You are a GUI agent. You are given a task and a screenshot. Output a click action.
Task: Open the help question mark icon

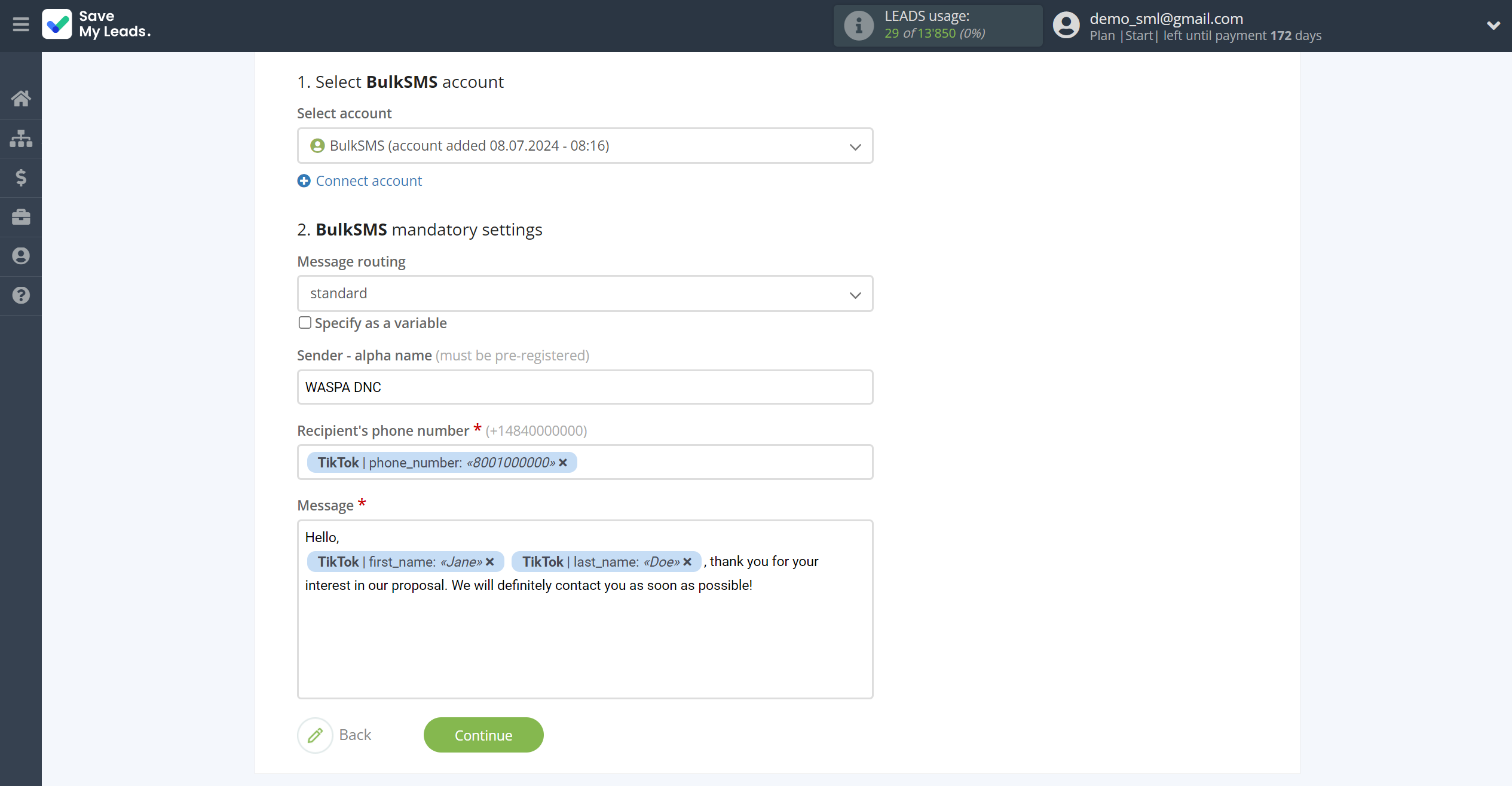click(21, 295)
